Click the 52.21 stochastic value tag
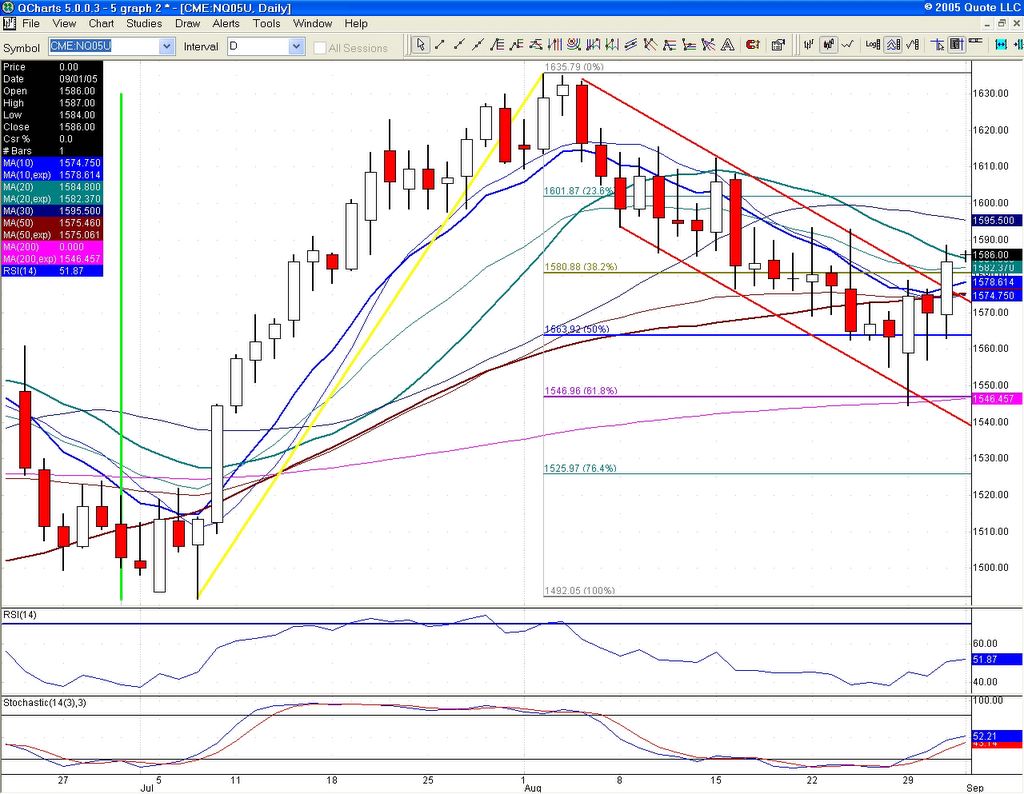The width and height of the screenshot is (1024, 794). pyautogui.click(x=995, y=737)
